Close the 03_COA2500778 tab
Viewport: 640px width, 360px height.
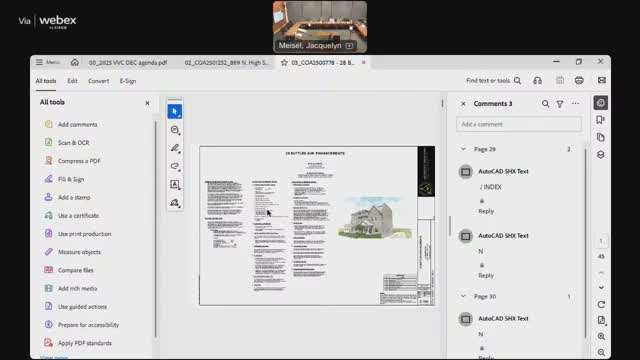(x=363, y=62)
